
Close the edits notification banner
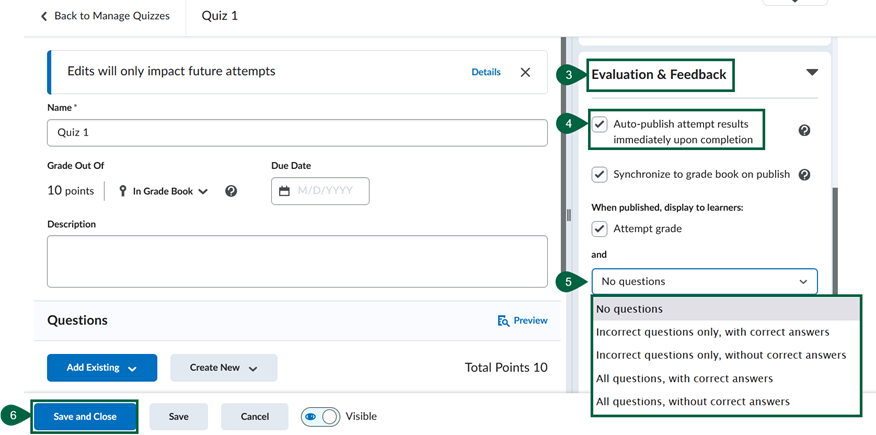point(525,72)
